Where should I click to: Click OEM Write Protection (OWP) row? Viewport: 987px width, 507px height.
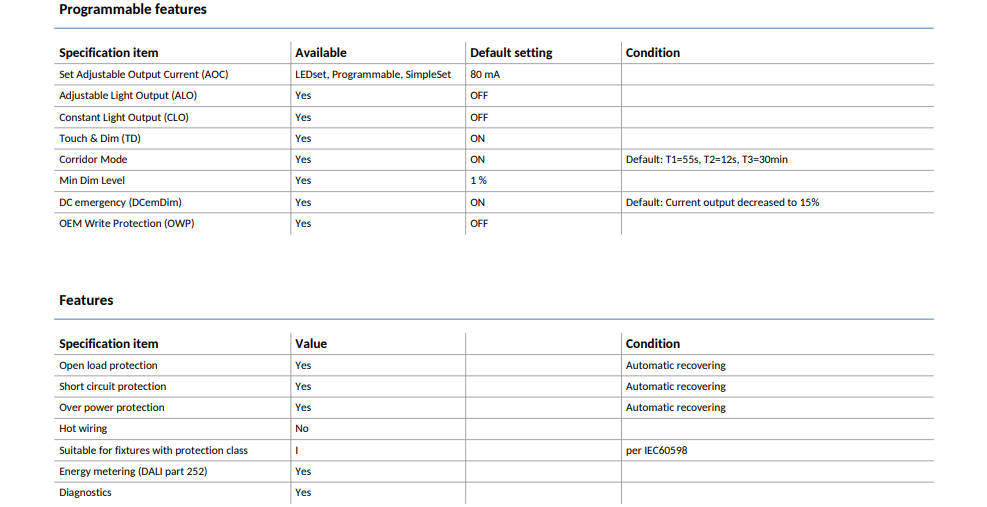(494, 224)
